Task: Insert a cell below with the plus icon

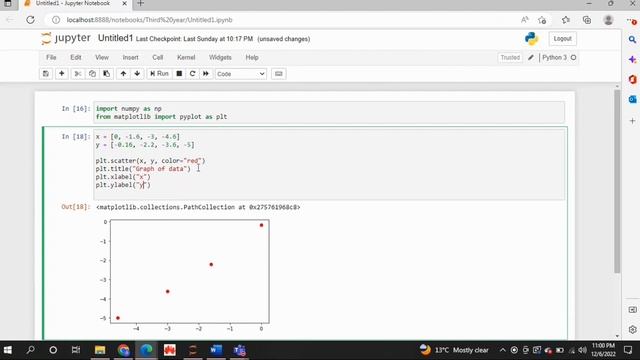Action: pyautogui.click(x=62, y=74)
